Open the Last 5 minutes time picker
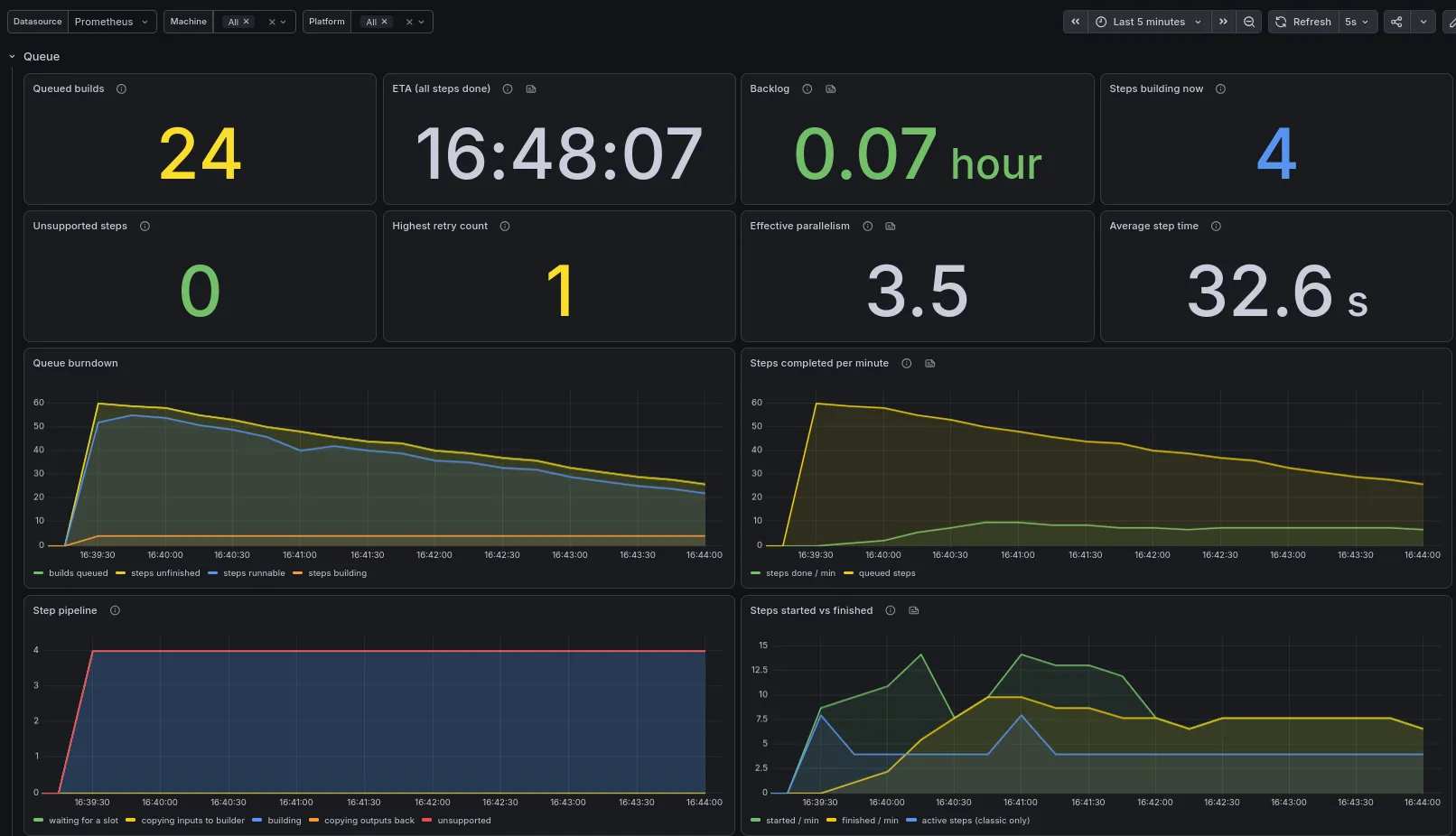1456x836 pixels. point(1148,22)
